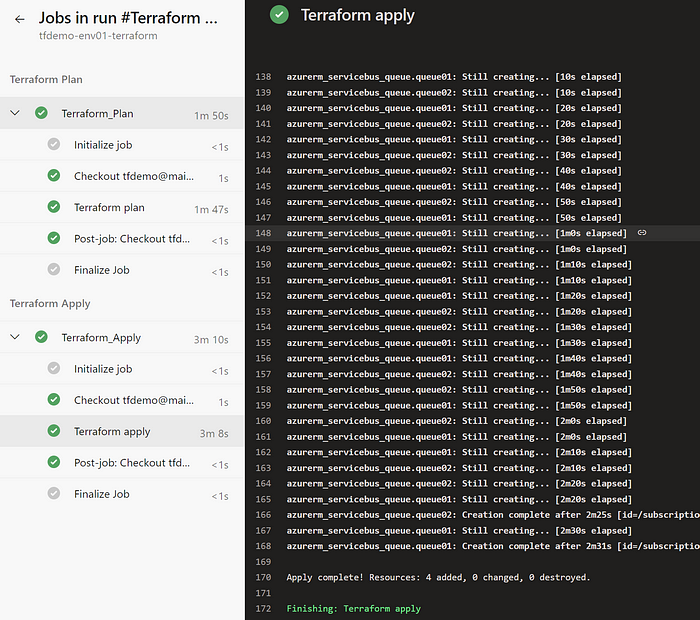Click log line number 166
Image resolution: width=700 pixels, height=620 pixels.
tap(263, 515)
